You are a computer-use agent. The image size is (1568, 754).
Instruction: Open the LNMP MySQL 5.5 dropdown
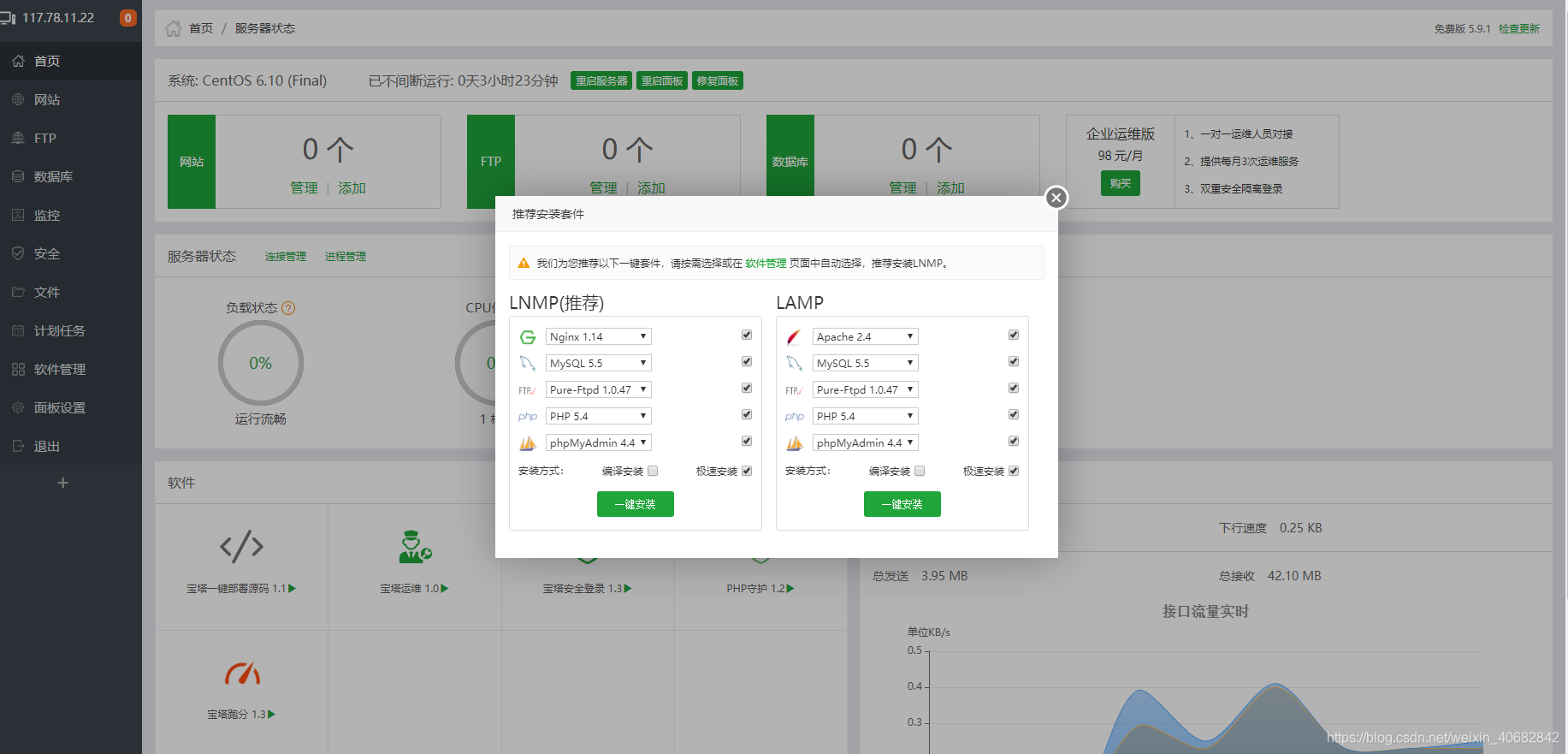(x=599, y=363)
